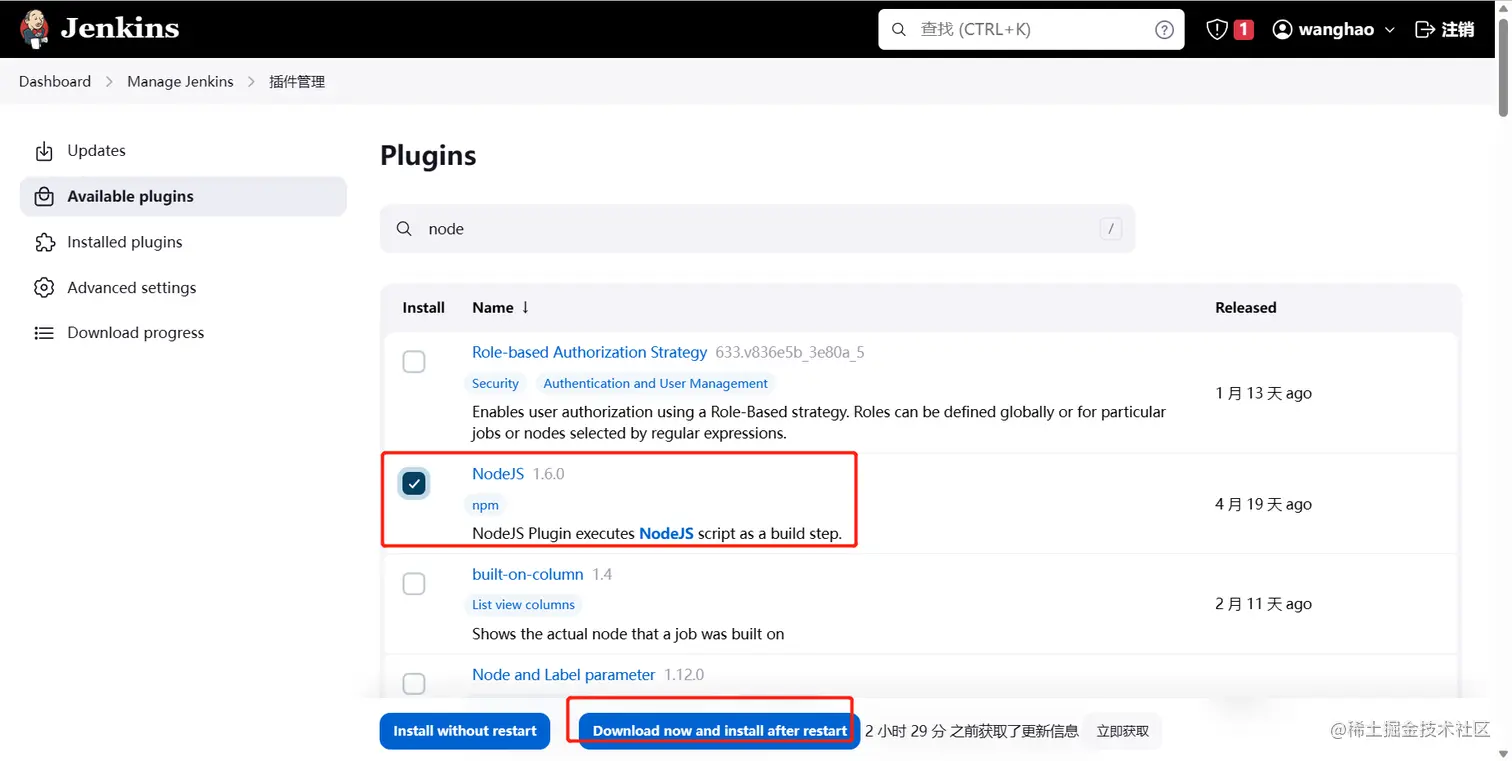This screenshot has height=761, width=1512.
Task: Open the Updates tab in sidebar
Action: pos(183,151)
